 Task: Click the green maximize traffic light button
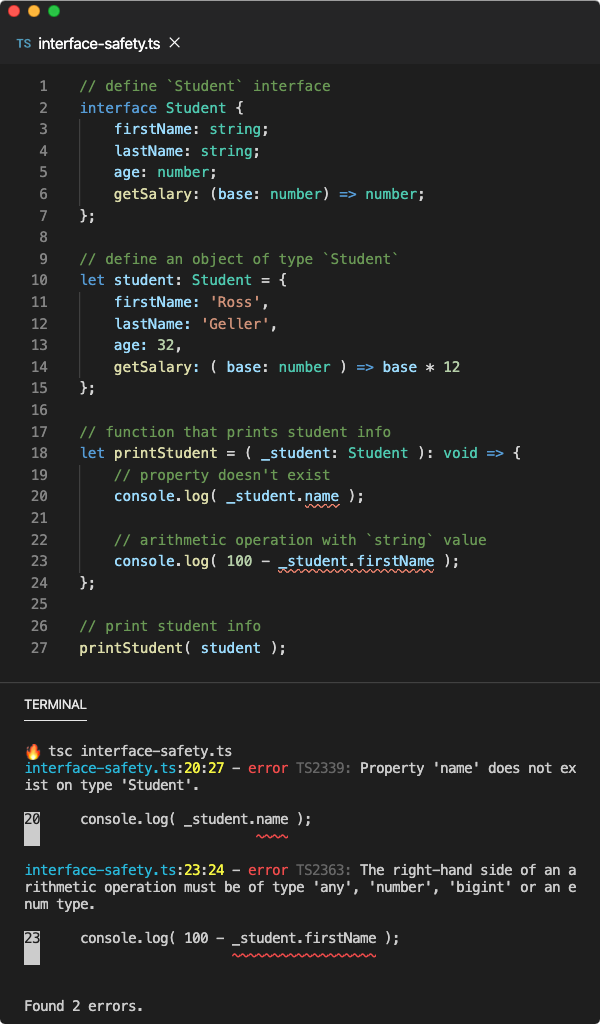coord(53,11)
